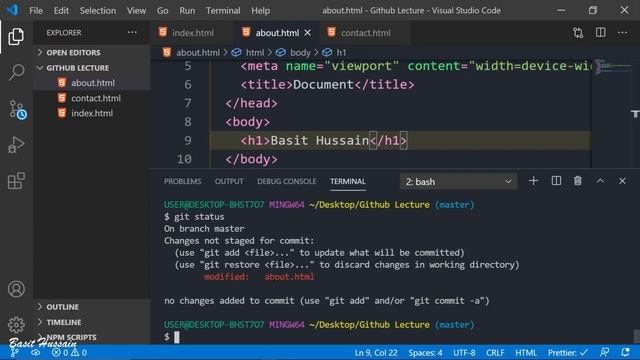Close the about.html editor tab
The width and height of the screenshot is (640, 360).
tap(308, 33)
